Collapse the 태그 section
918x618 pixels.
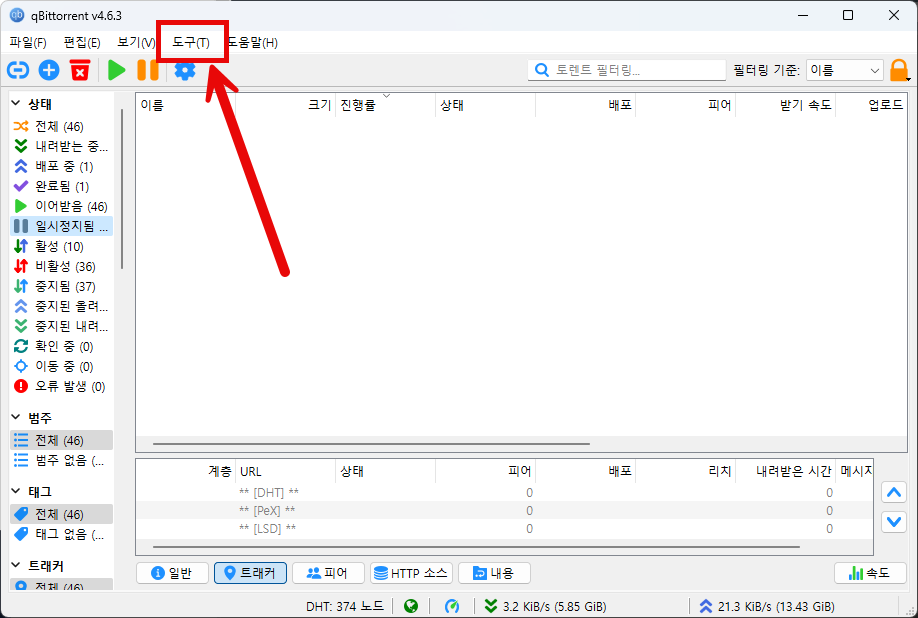coord(16,492)
